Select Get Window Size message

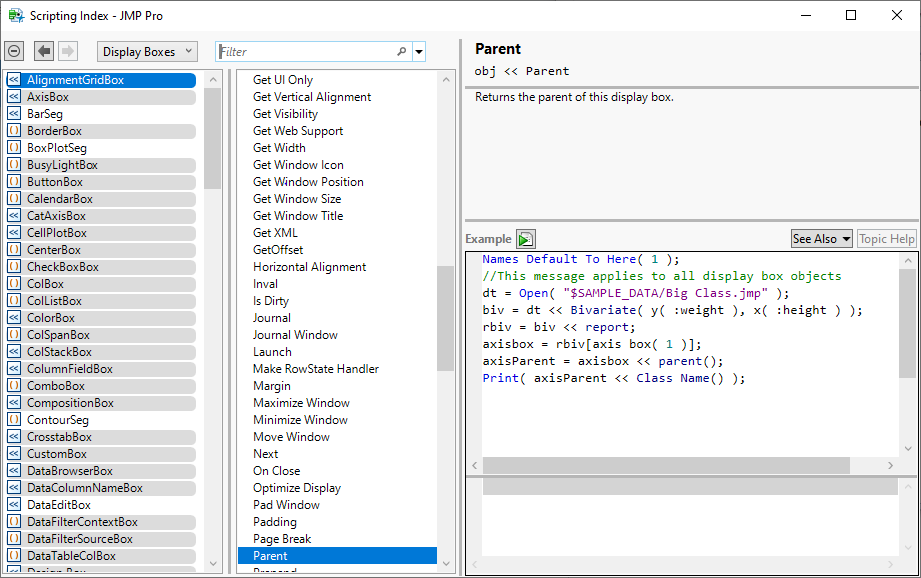click(297, 199)
